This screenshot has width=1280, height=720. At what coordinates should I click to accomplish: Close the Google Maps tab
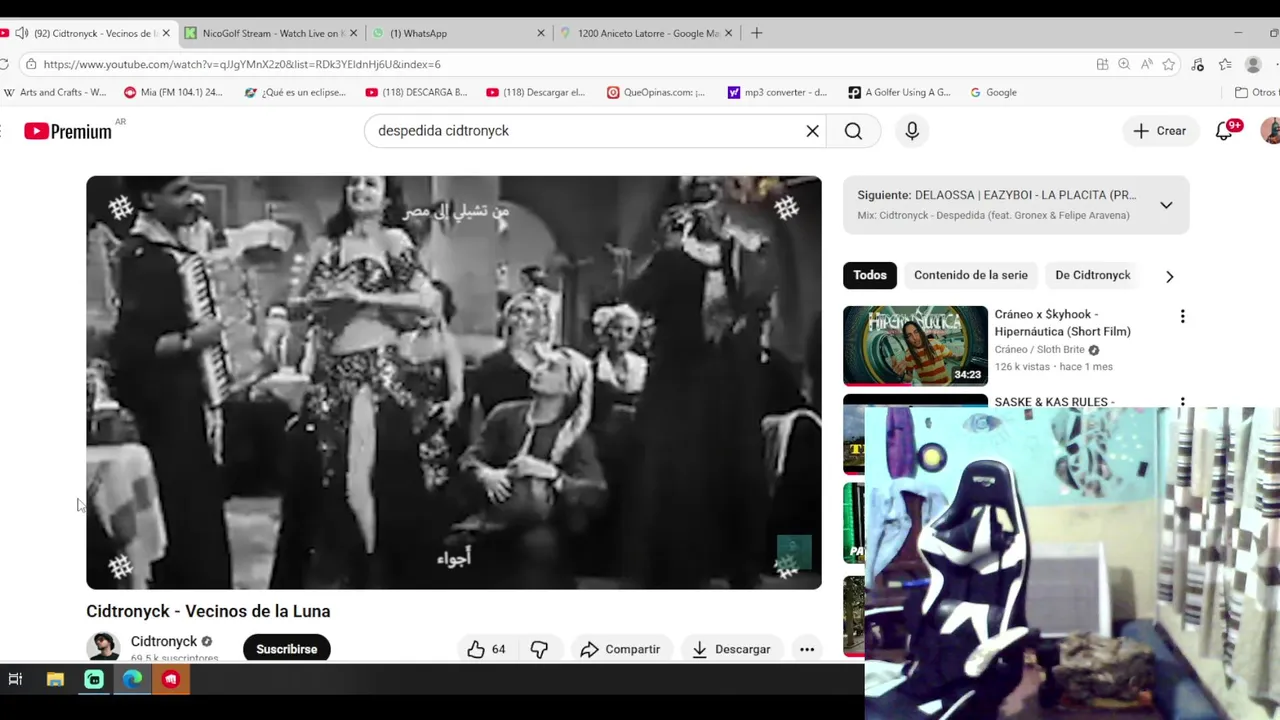pos(728,33)
